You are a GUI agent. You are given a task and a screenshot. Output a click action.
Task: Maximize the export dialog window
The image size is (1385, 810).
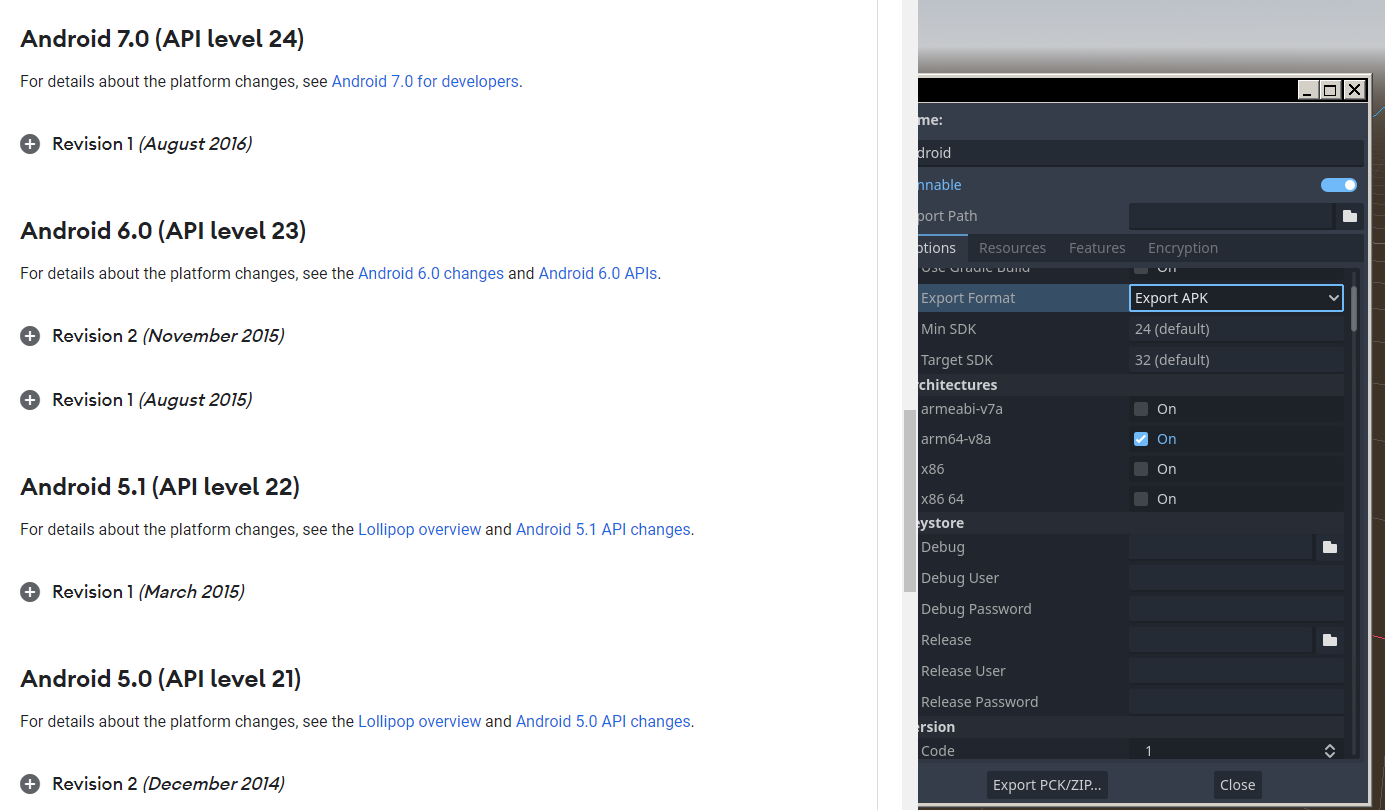[1330, 90]
